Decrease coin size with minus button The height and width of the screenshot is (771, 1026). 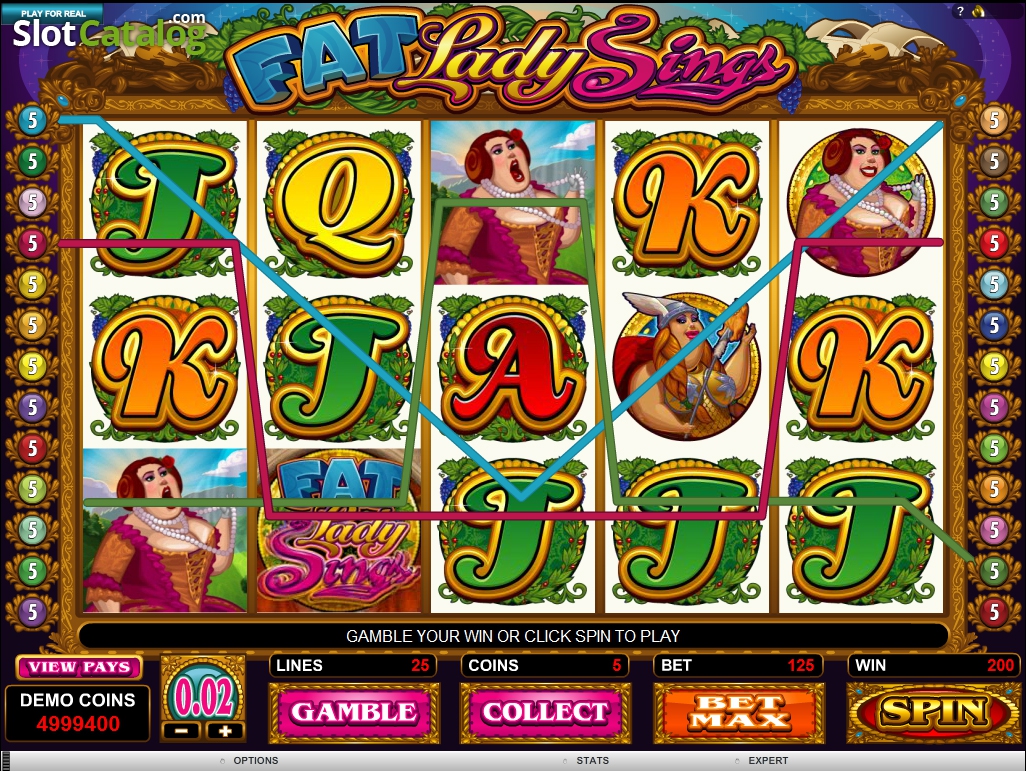(x=183, y=730)
